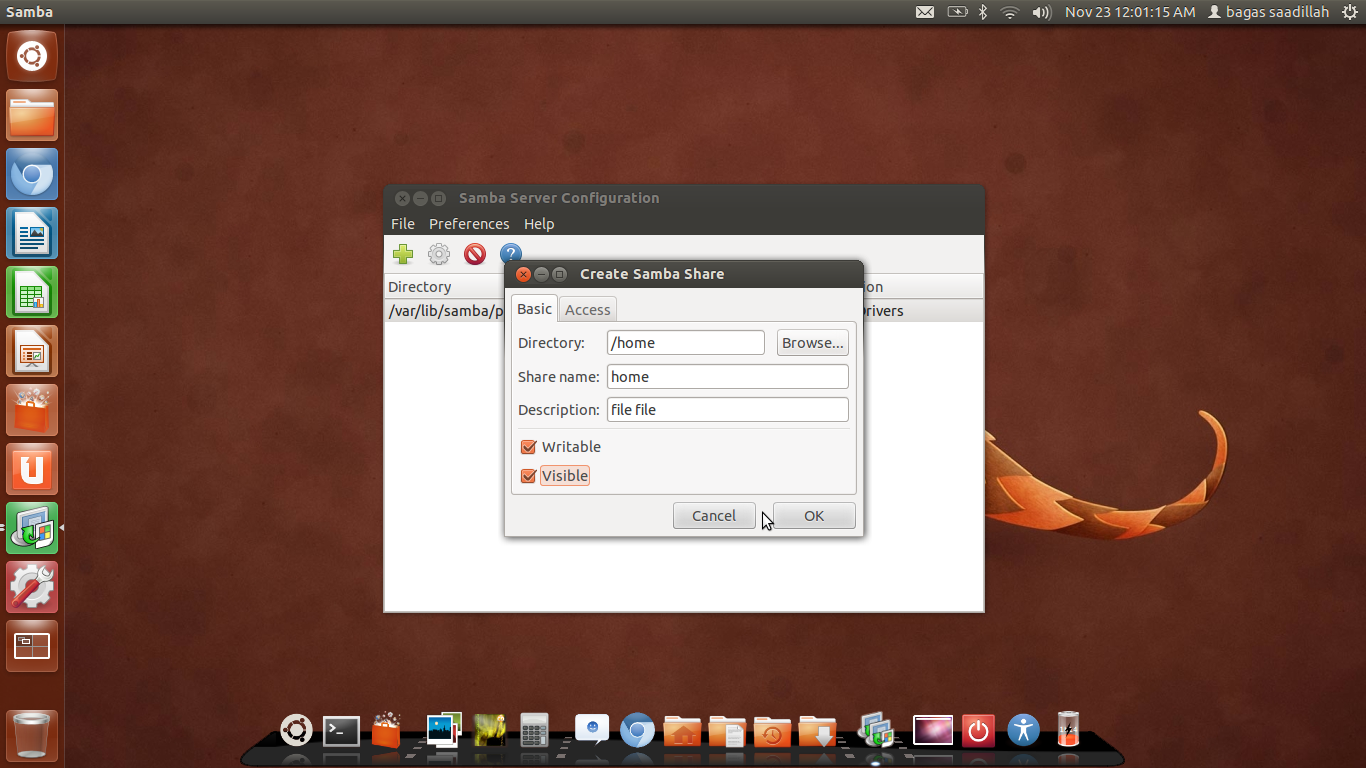Open the chat messenger dock icon
Image resolution: width=1366 pixels, height=768 pixels.
tap(592, 729)
